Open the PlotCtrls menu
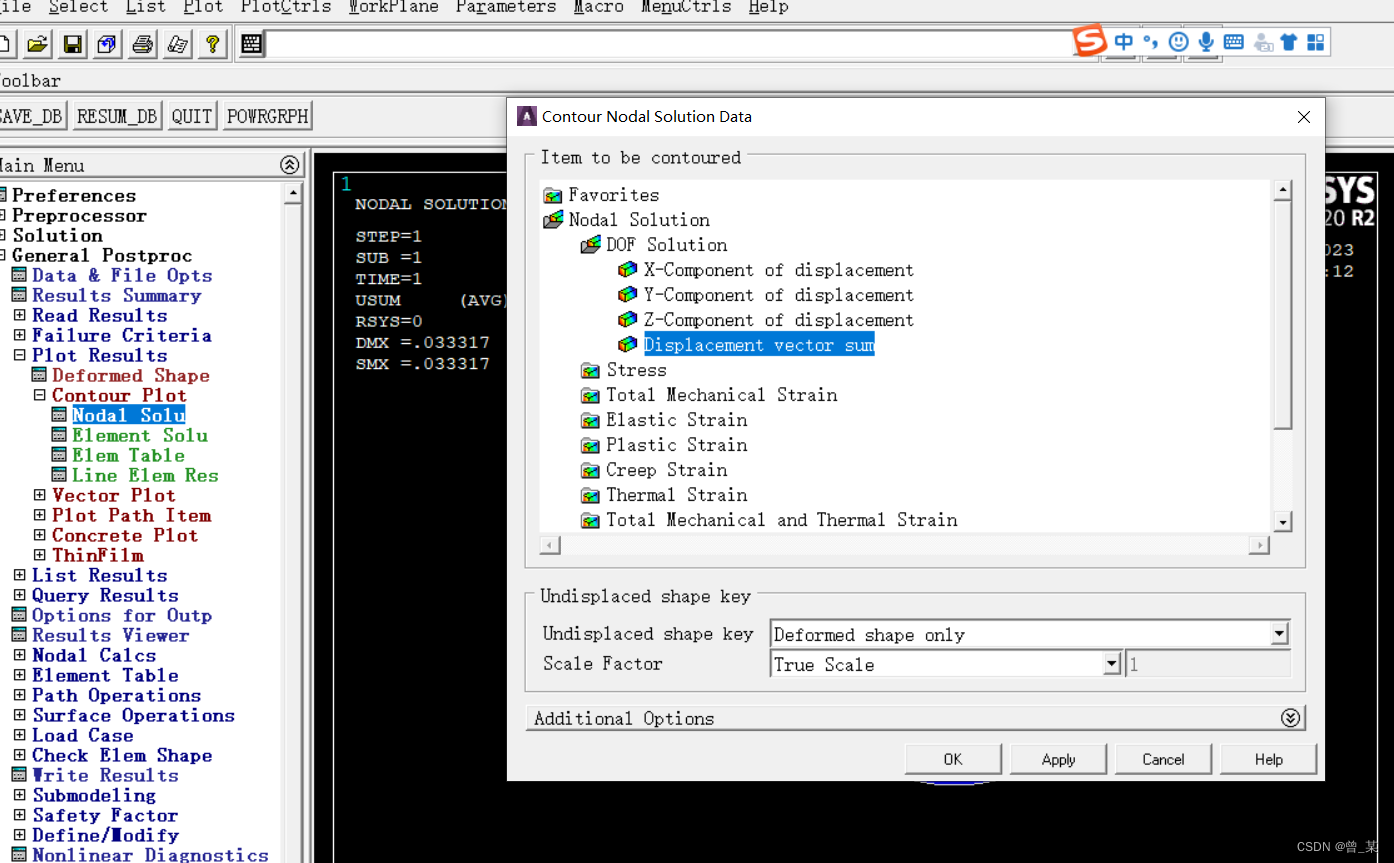Viewport: 1394px width, 863px height. (x=285, y=7)
